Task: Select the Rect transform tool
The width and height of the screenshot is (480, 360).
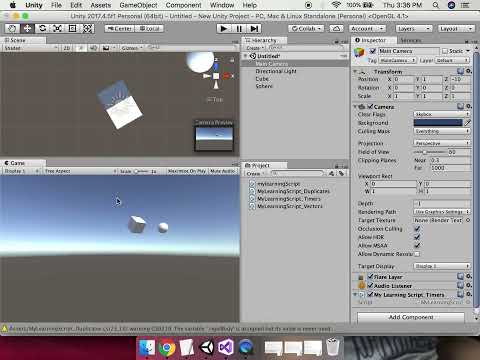Action: click(x=72, y=29)
